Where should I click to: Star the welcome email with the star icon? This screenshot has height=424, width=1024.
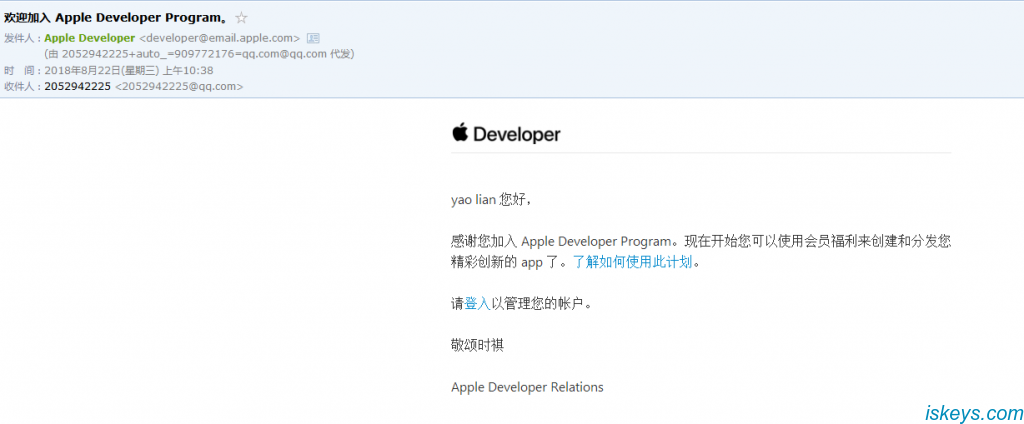pos(241,18)
